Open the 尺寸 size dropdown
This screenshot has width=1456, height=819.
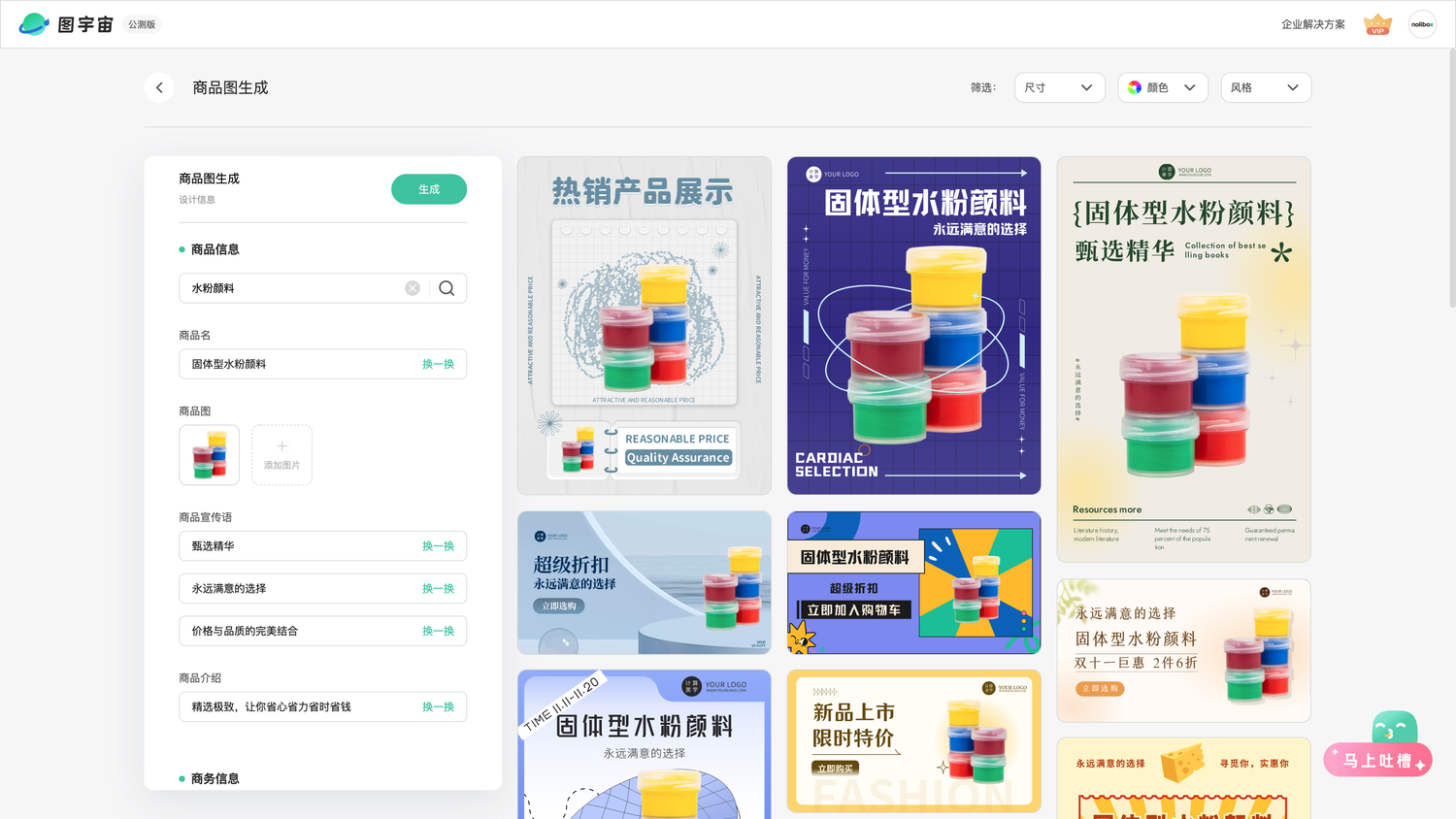point(1059,87)
